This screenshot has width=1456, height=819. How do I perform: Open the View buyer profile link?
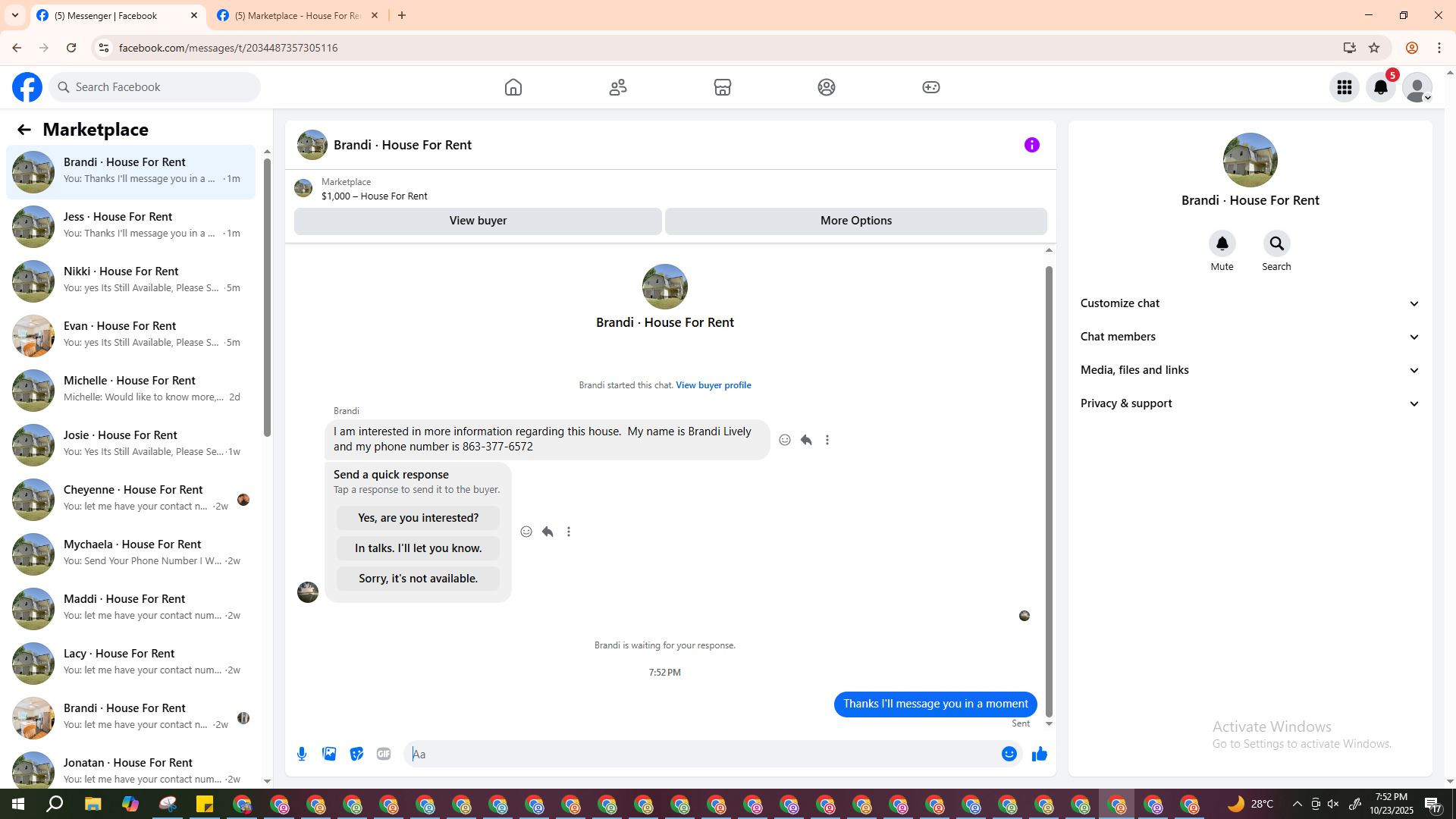(713, 385)
